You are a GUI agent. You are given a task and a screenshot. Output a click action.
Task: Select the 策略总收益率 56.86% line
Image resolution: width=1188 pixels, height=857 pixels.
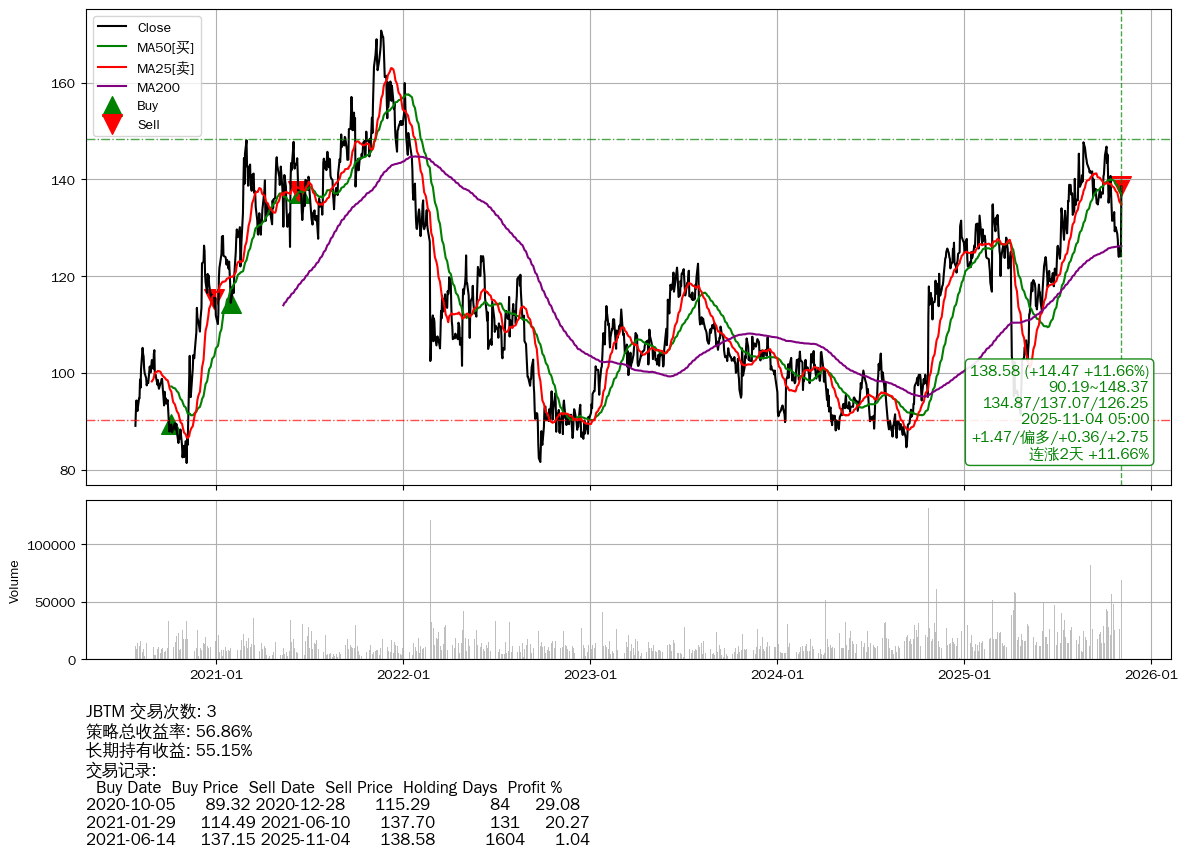169,731
